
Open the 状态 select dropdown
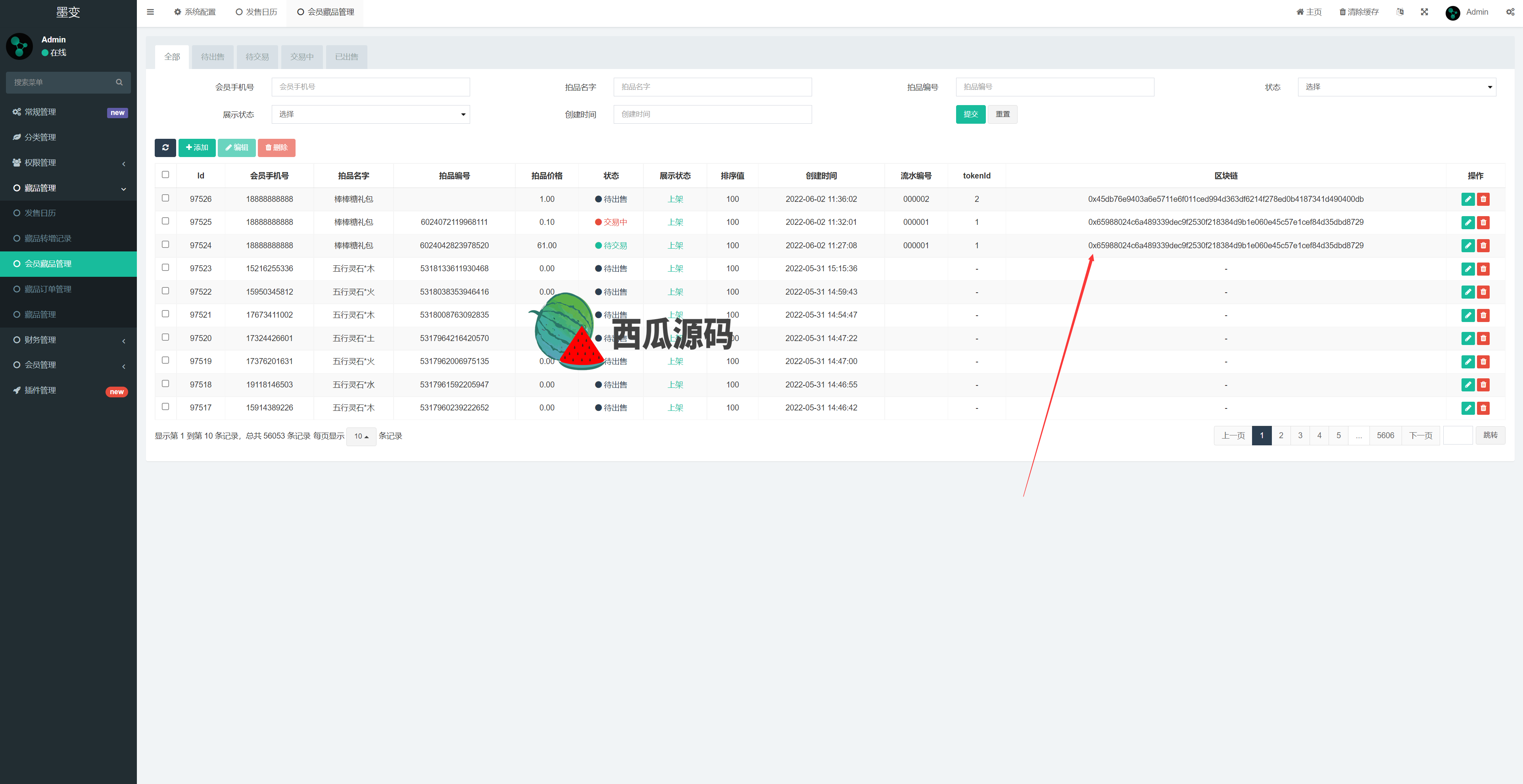pyautogui.click(x=1396, y=87)
